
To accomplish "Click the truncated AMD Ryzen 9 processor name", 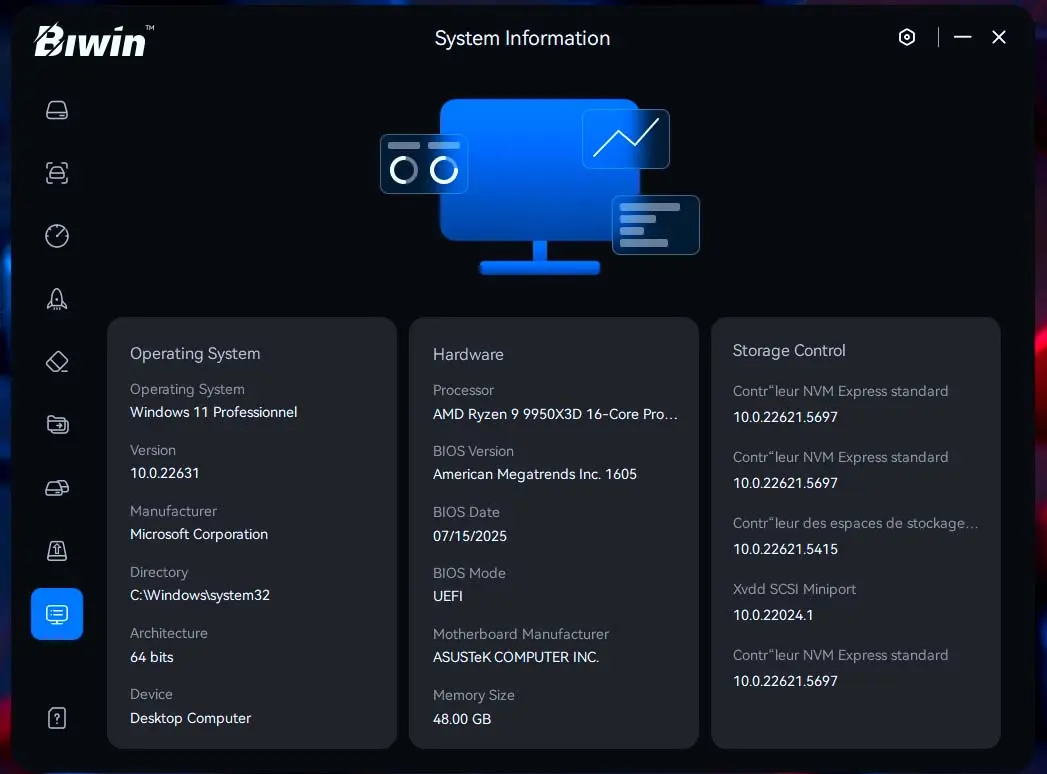I will (555, 414).
